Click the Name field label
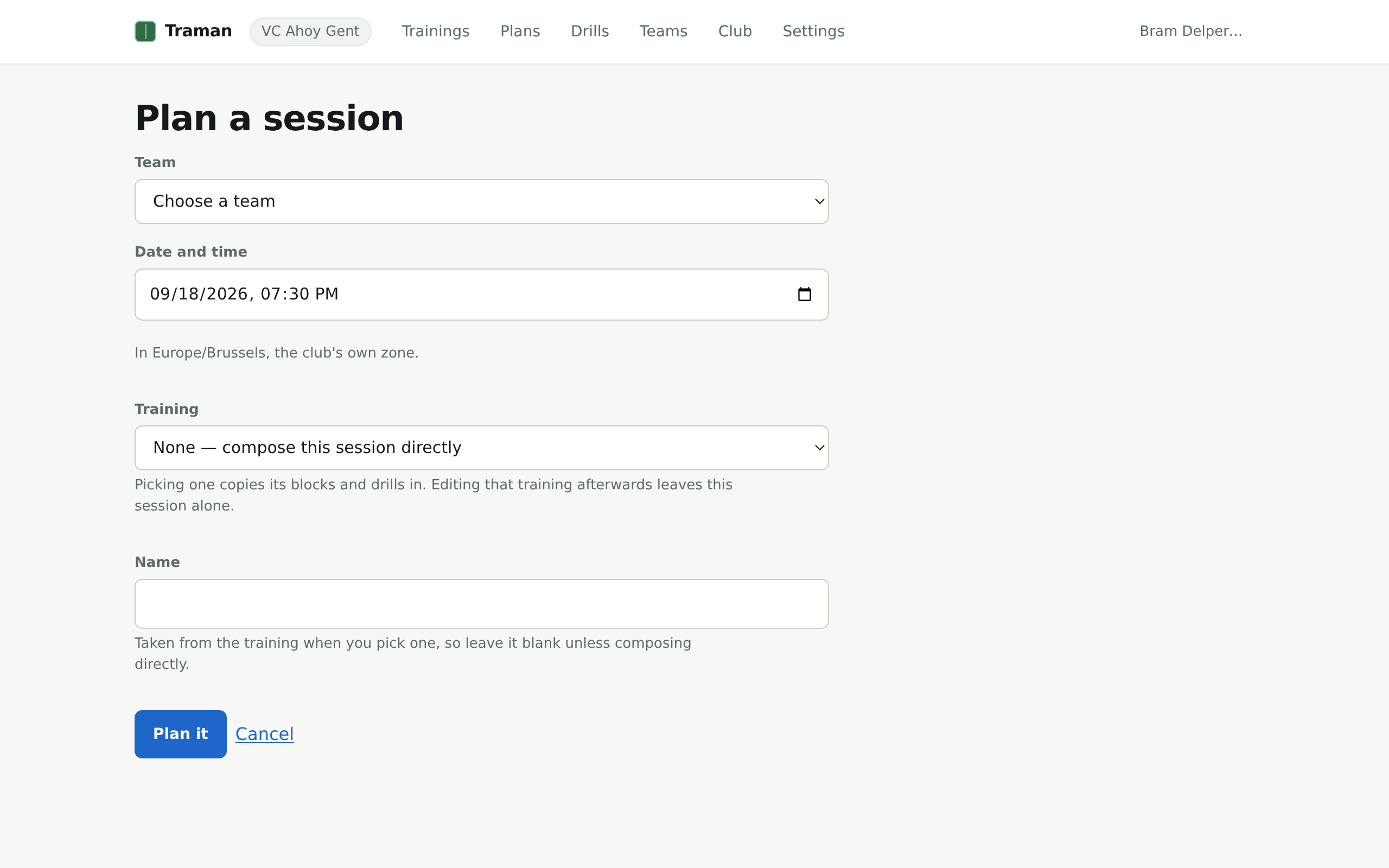This screenshot has width=1389, height=868. [x=157, y=562]
